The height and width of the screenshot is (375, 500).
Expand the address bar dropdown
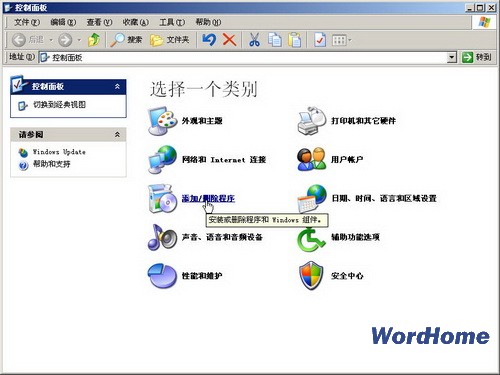451,57
